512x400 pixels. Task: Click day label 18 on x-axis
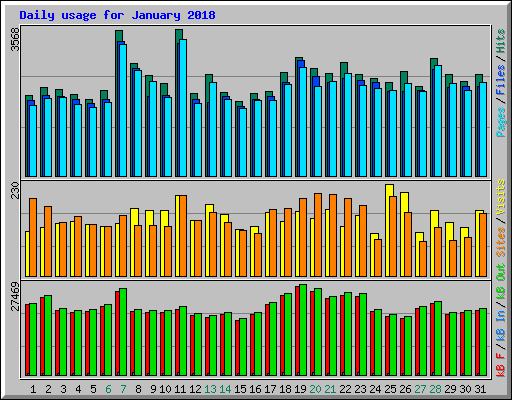click(285, 389)
